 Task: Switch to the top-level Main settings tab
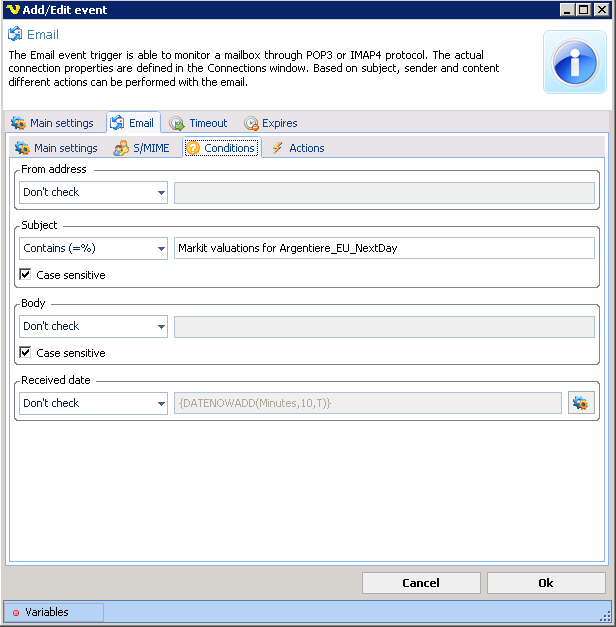coord(53,123)
